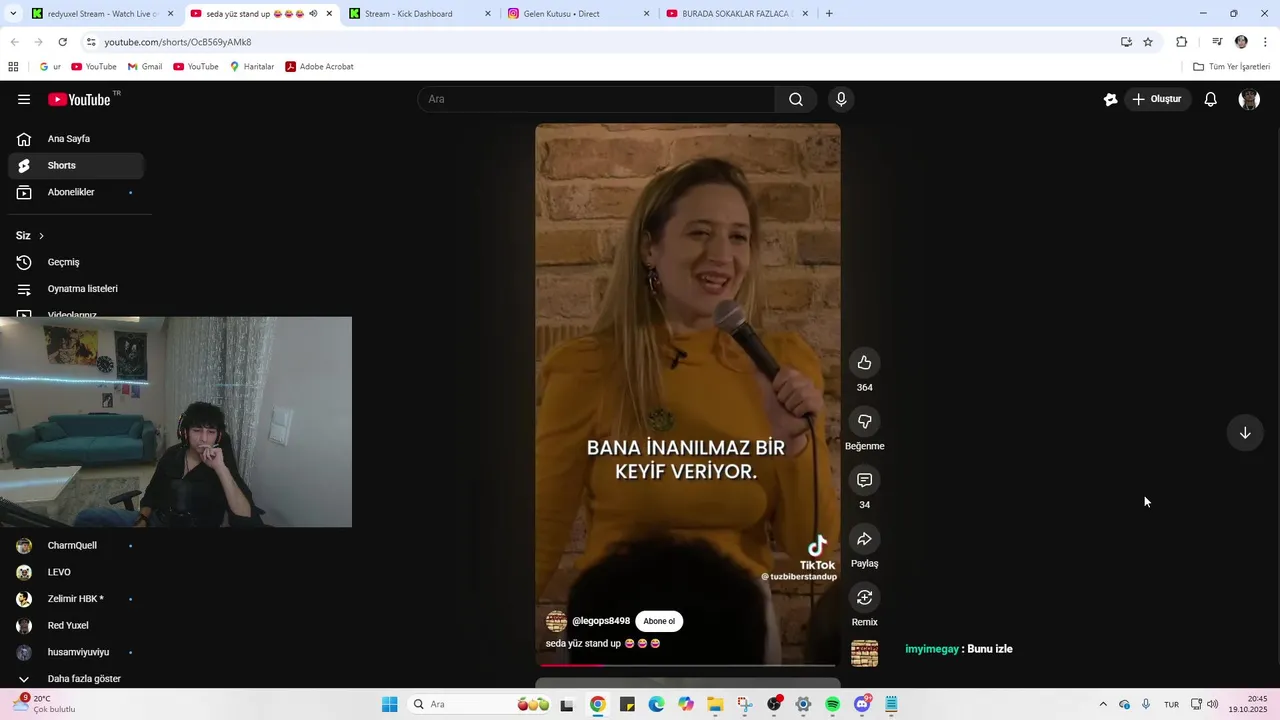
Task: Select Shorts in the sidebar
Action: click(76, 165)
